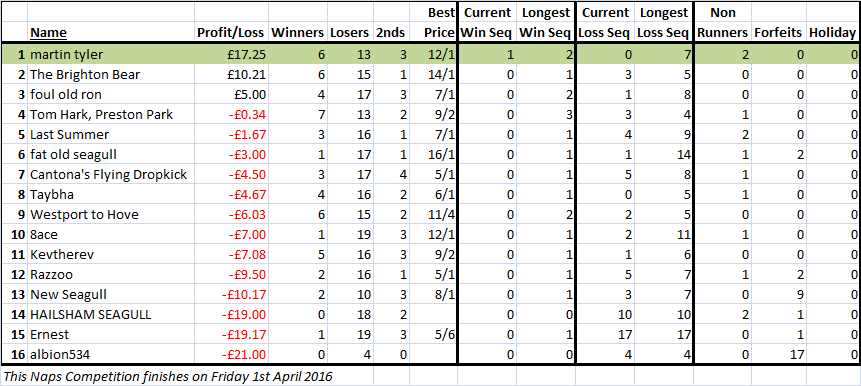
Task: Click martin tyler's £17.25 profit cell
Action: pos(231,54)
